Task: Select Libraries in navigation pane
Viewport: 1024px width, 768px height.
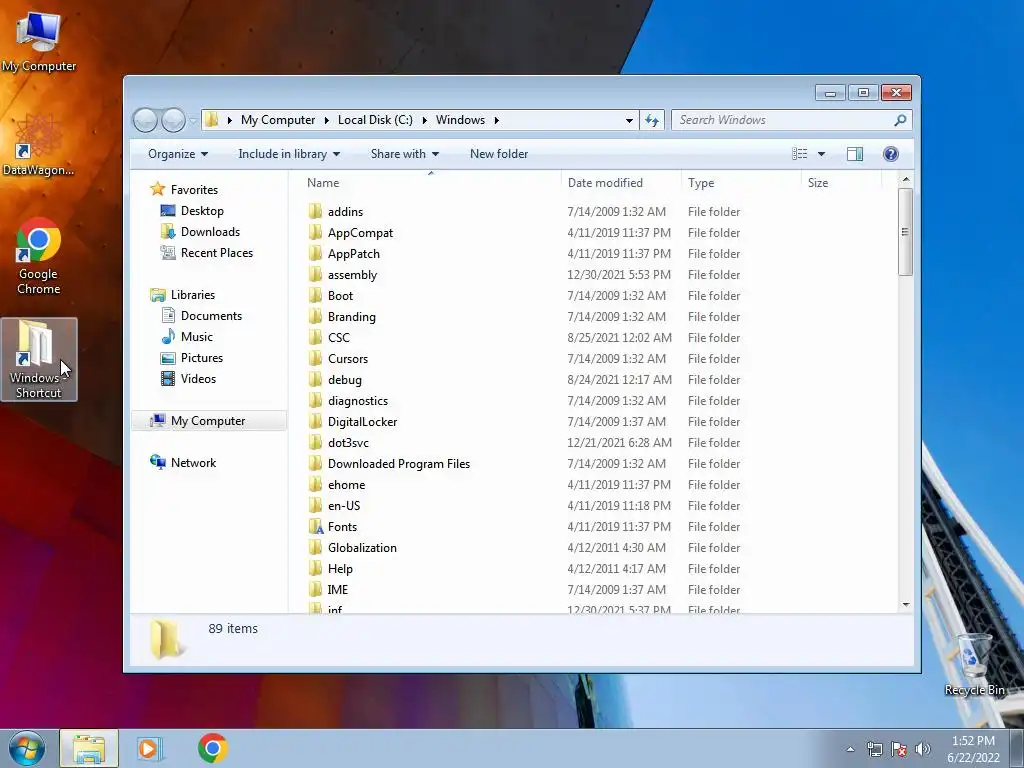Action: pyautogui.click(x=193, y=295)
